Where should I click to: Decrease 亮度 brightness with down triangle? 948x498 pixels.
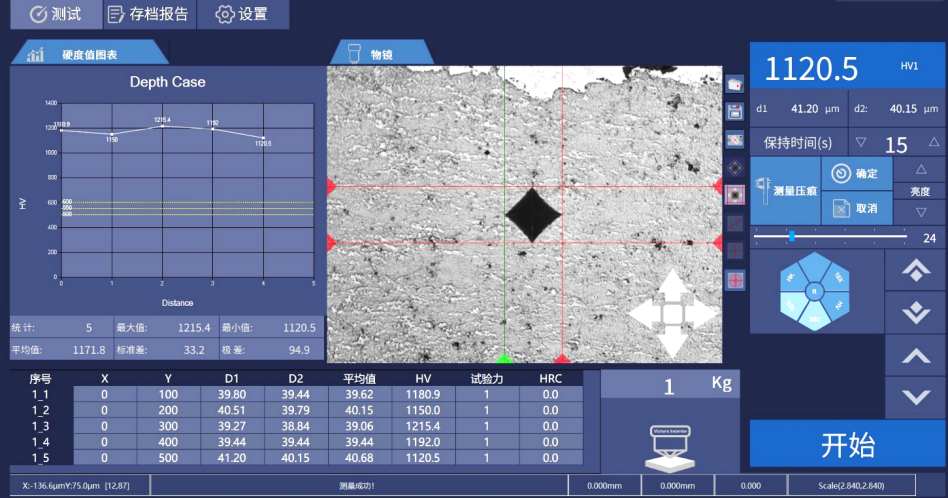coord(921,212)
